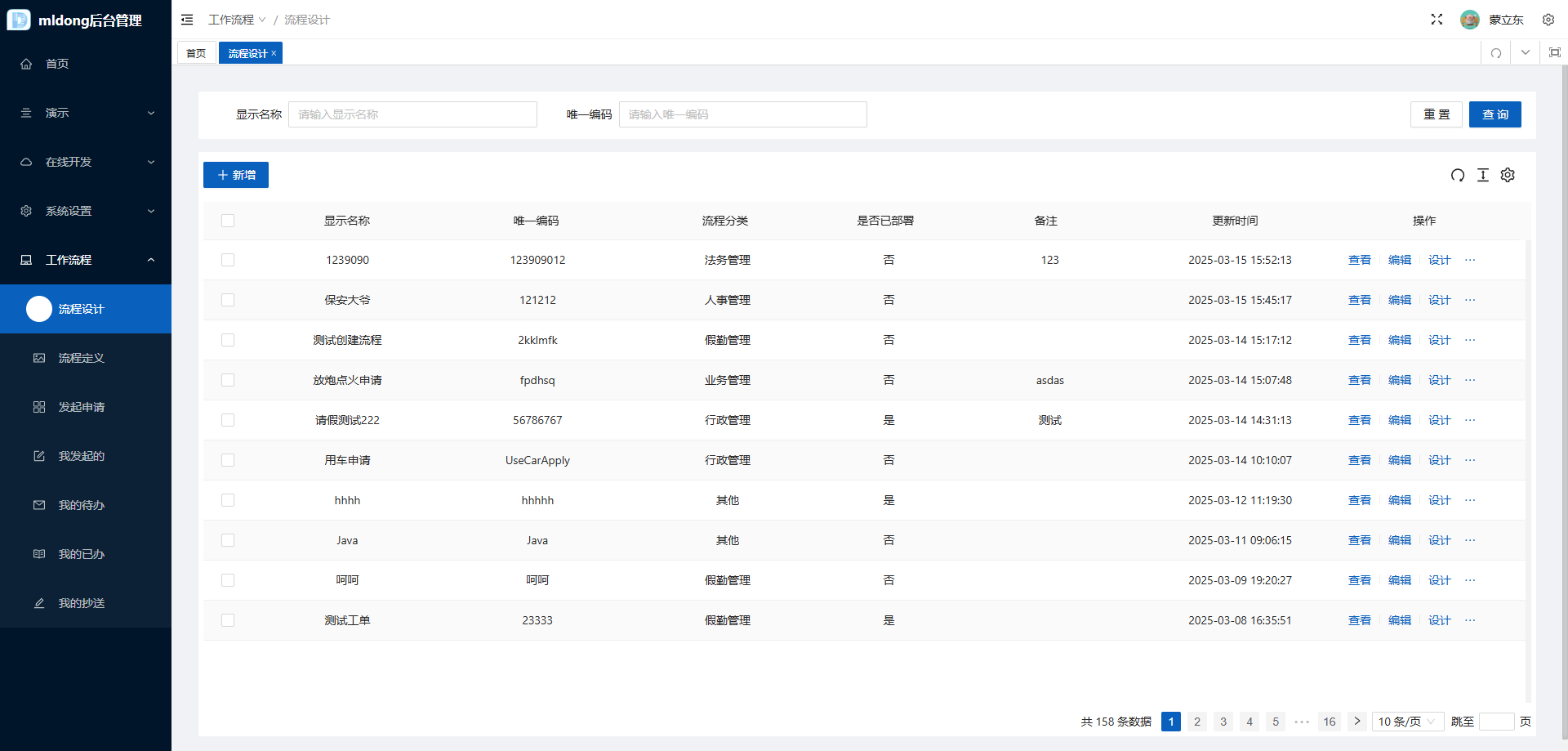The image size is (1568, 751).
Task: Change table density with the row height icon
Action: (1483, 175)
